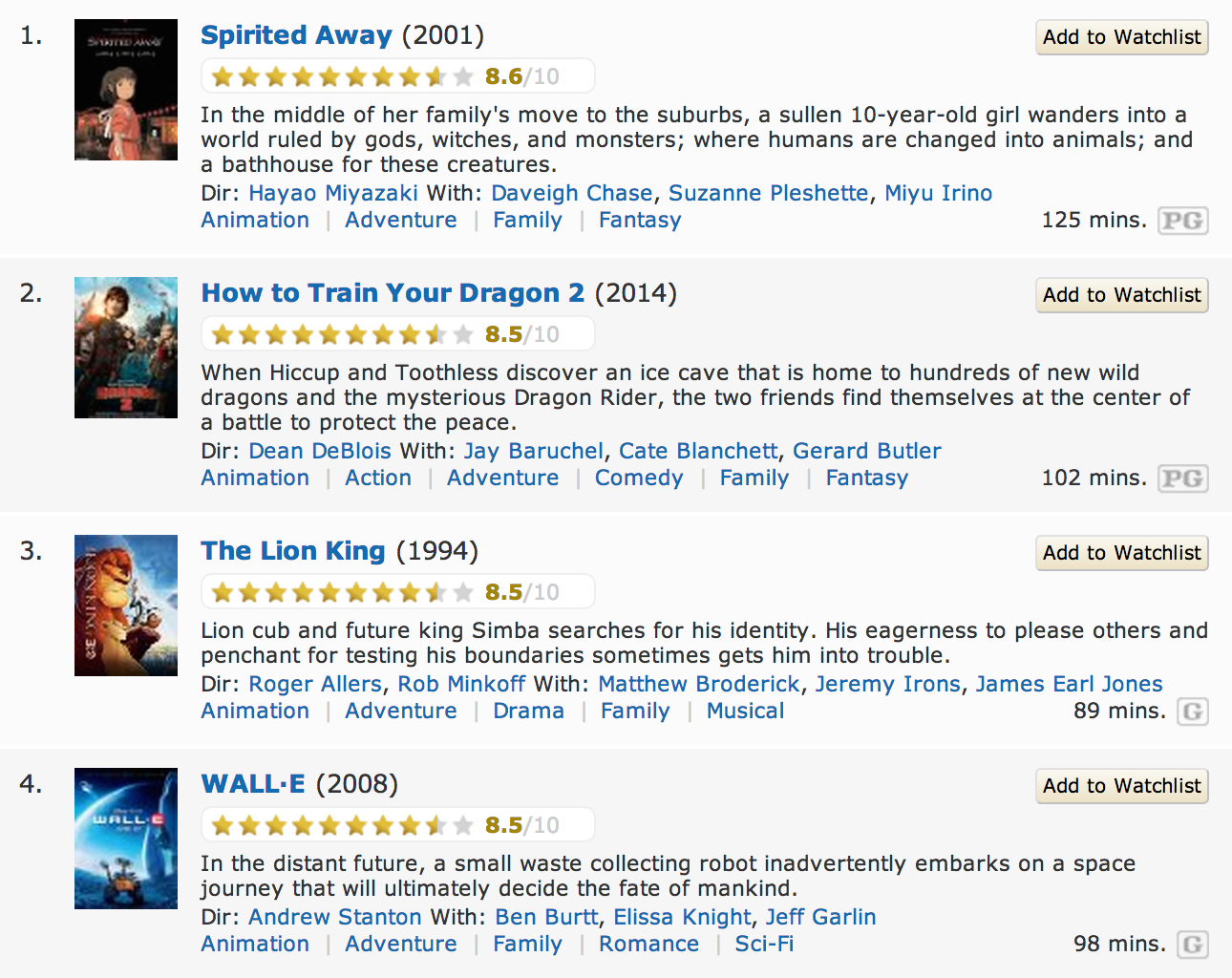Select the Sci-Fi genre under WALL·E

pyautogui.click(x=764, y=944)
